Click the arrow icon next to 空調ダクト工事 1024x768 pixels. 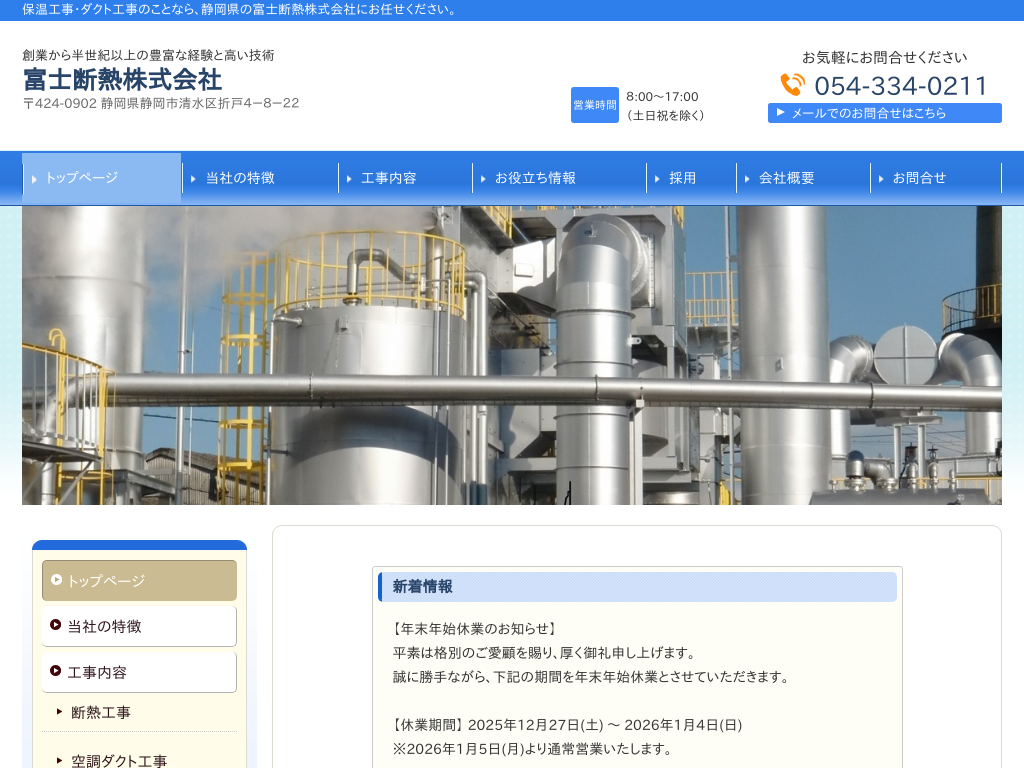tap(59, 760)
